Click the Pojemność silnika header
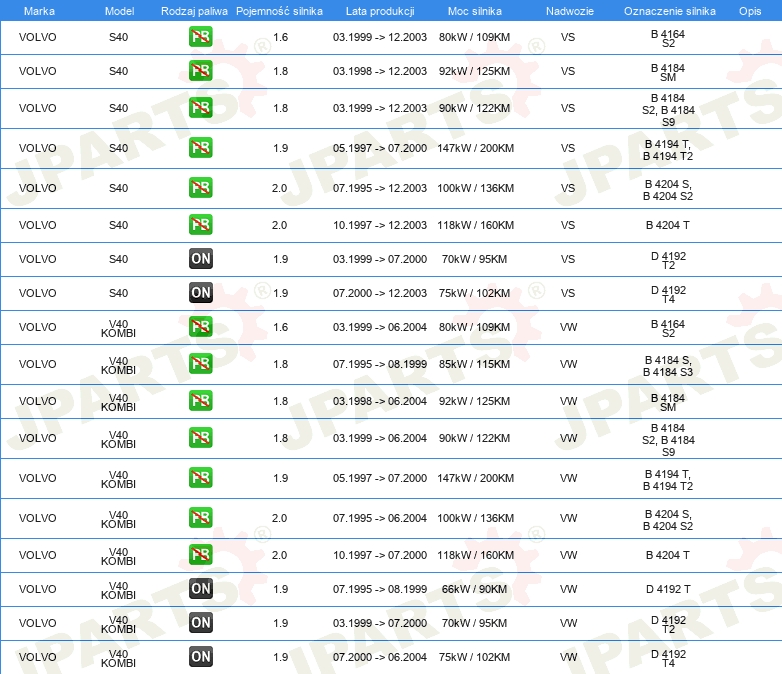782x674 pixels. click(279, 10)
